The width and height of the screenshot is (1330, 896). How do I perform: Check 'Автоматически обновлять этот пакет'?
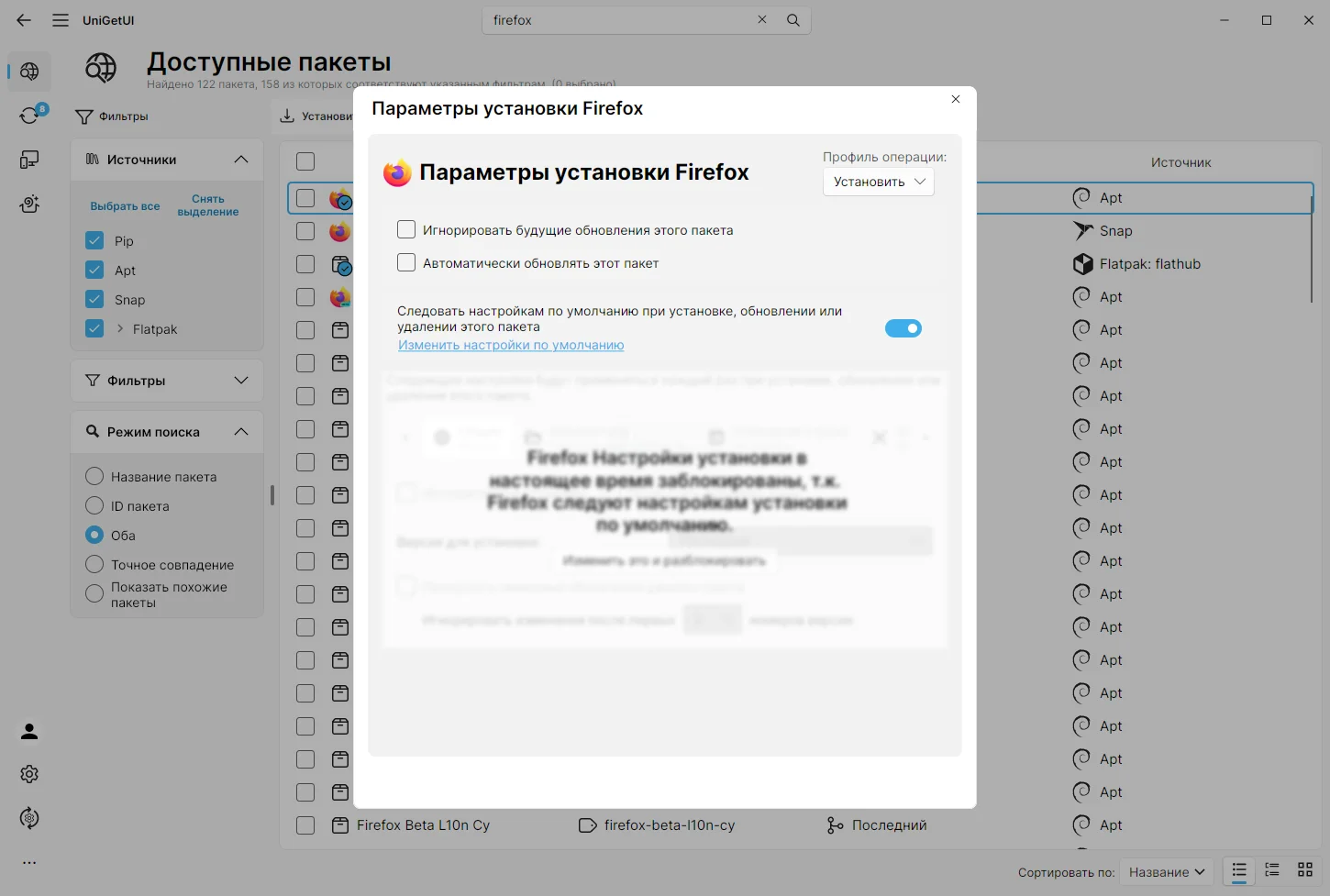pyautogui.click(x=406, y=262)
